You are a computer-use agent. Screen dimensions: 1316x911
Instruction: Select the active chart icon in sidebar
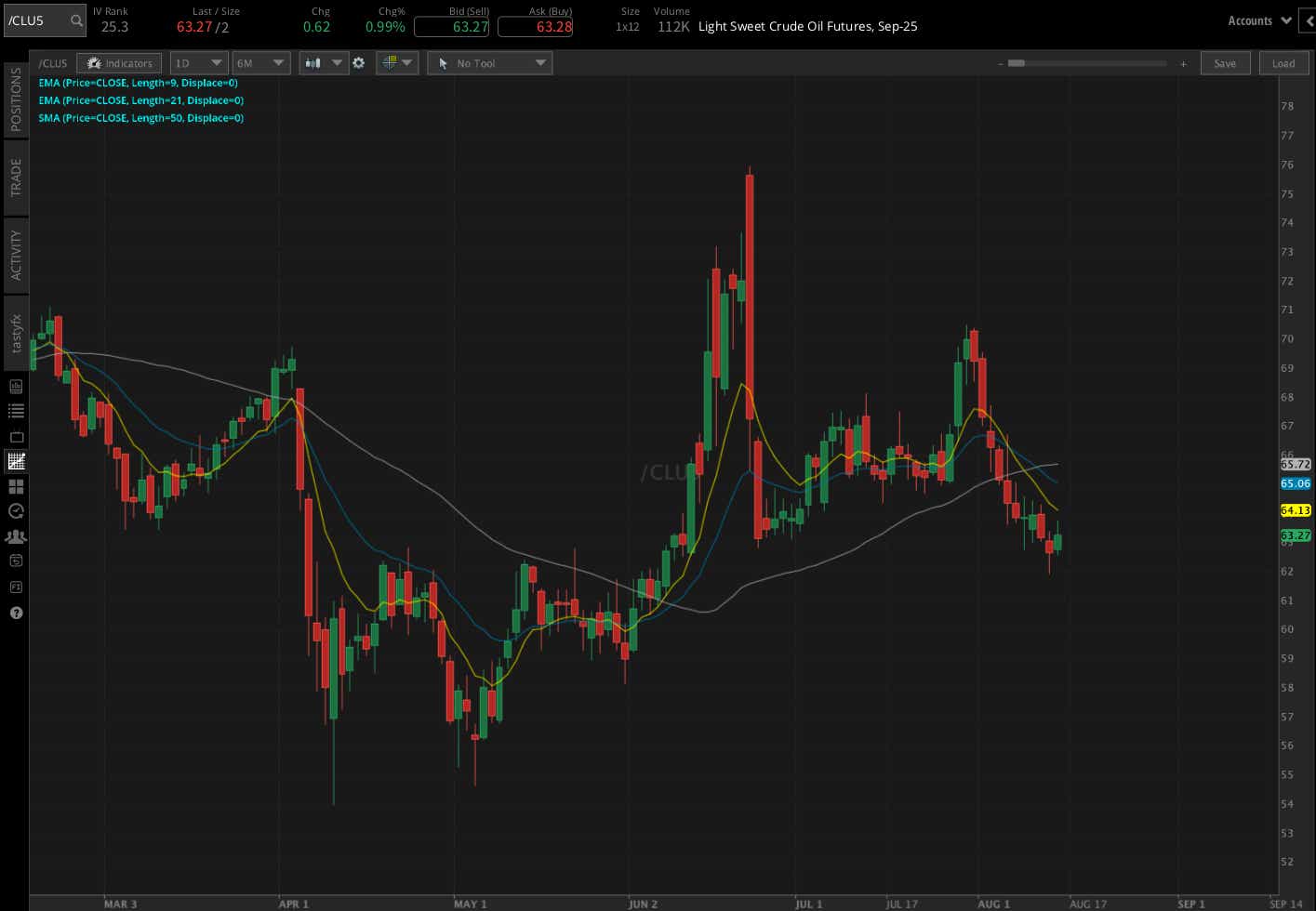click(15, 461)
